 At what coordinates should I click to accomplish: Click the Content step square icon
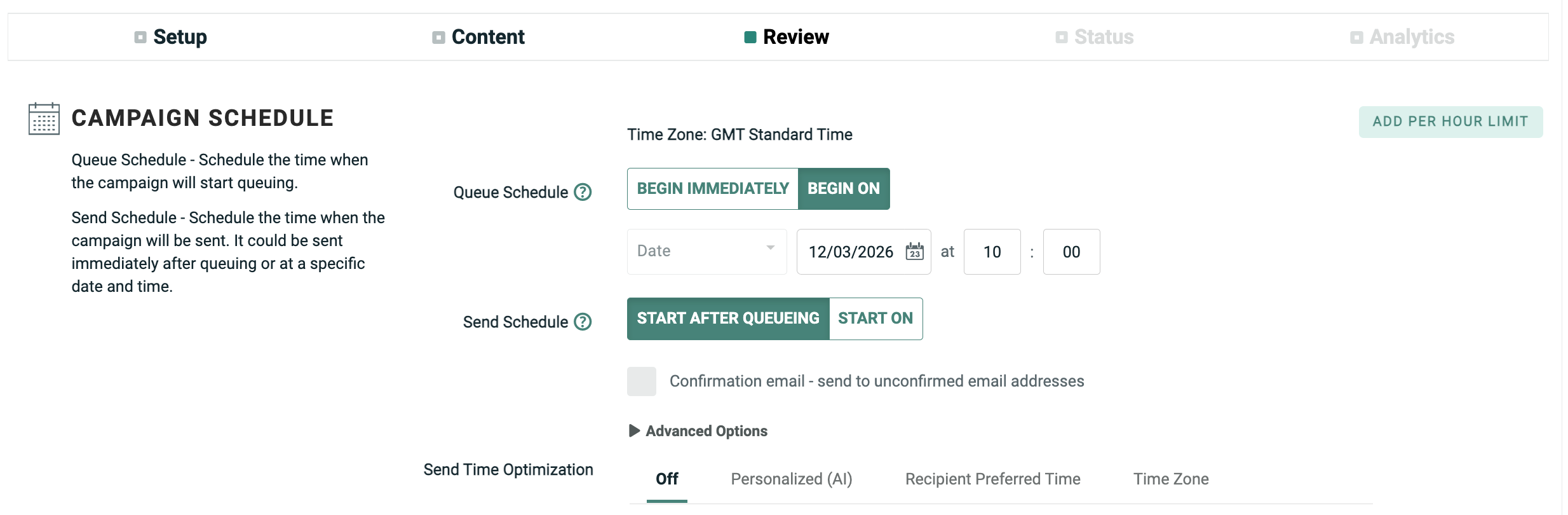438,38
